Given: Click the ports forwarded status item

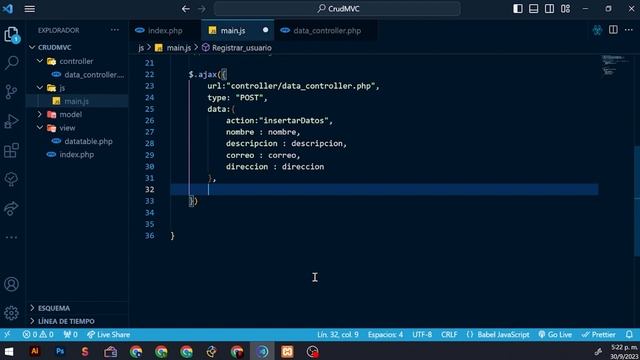Looking at the screenshot, I should [x=70, y=334].
